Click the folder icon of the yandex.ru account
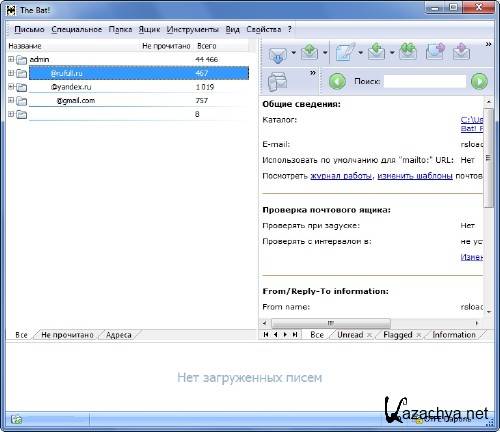Image resolution: width=500 pixels, height=432 pixels. click(x=22, y=87)
